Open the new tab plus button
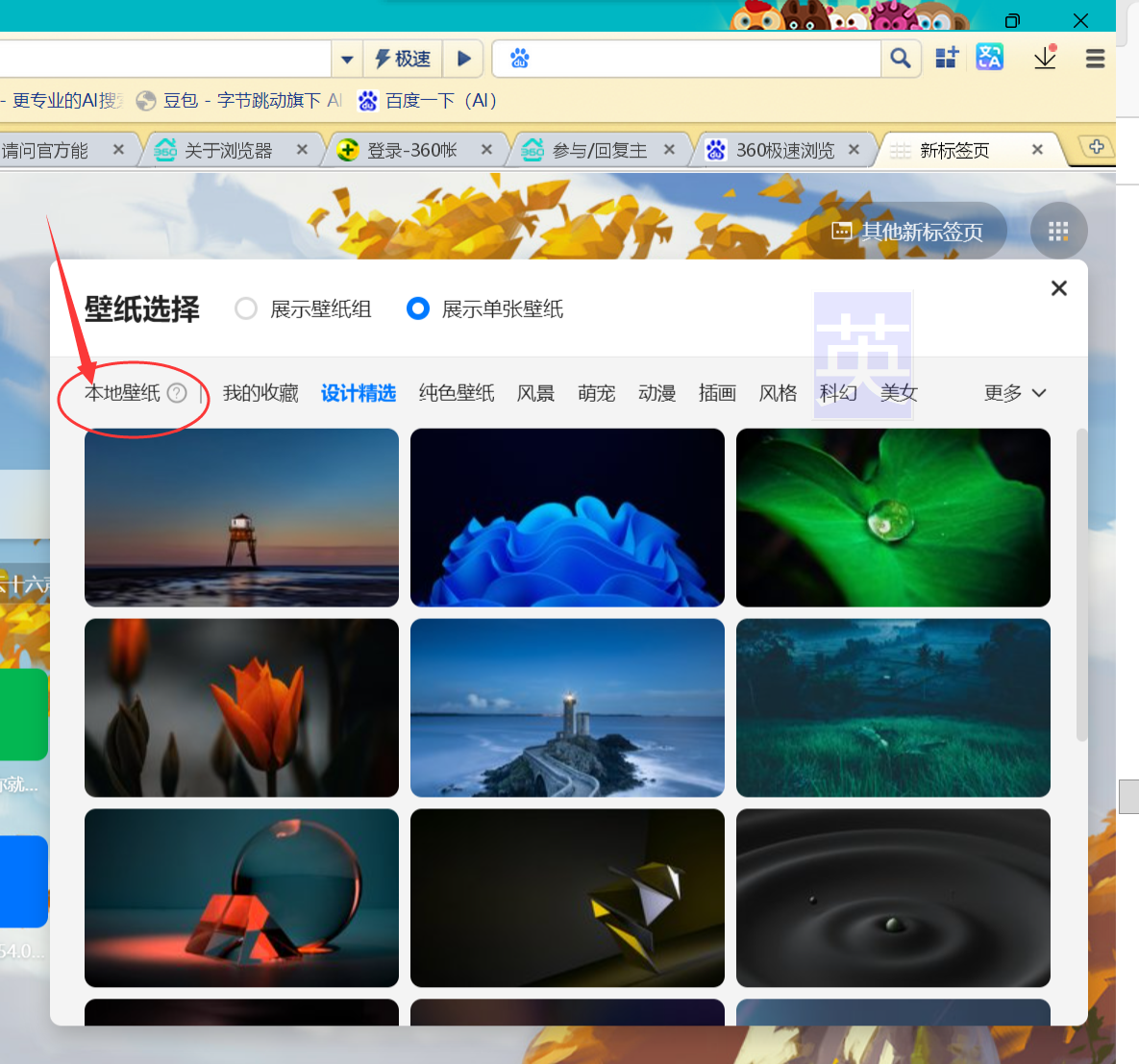The height and width of the screenshot is (1064, 1139). pos(1096,147)
